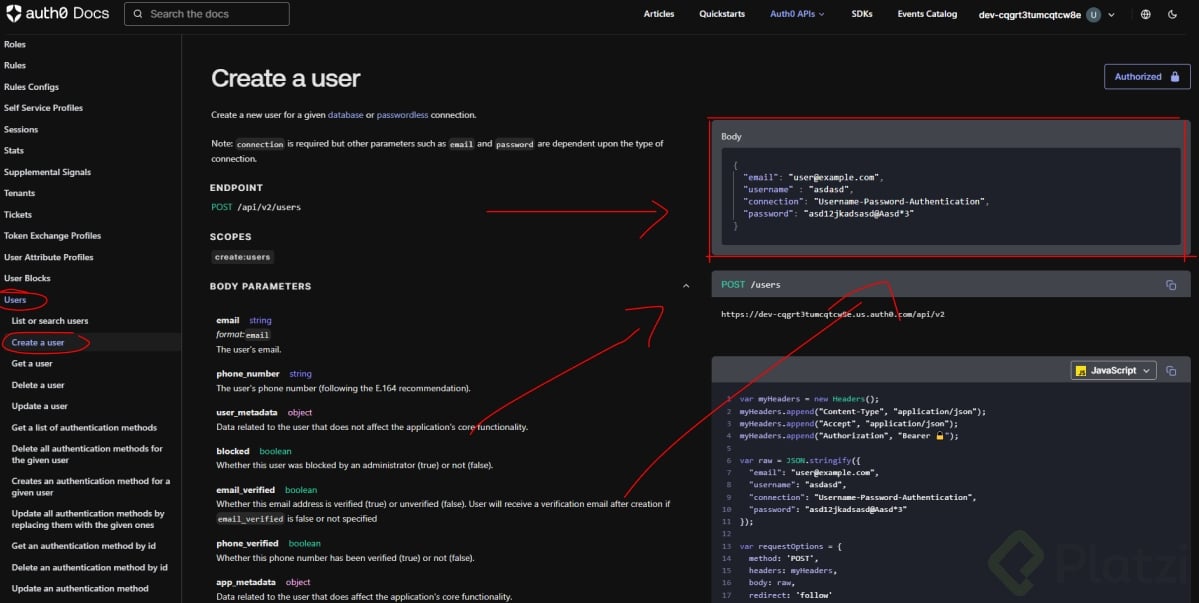Open Delete an authentication method by id
The height and width of the screenshot is (603, 1199).
(x=89, y=567)
